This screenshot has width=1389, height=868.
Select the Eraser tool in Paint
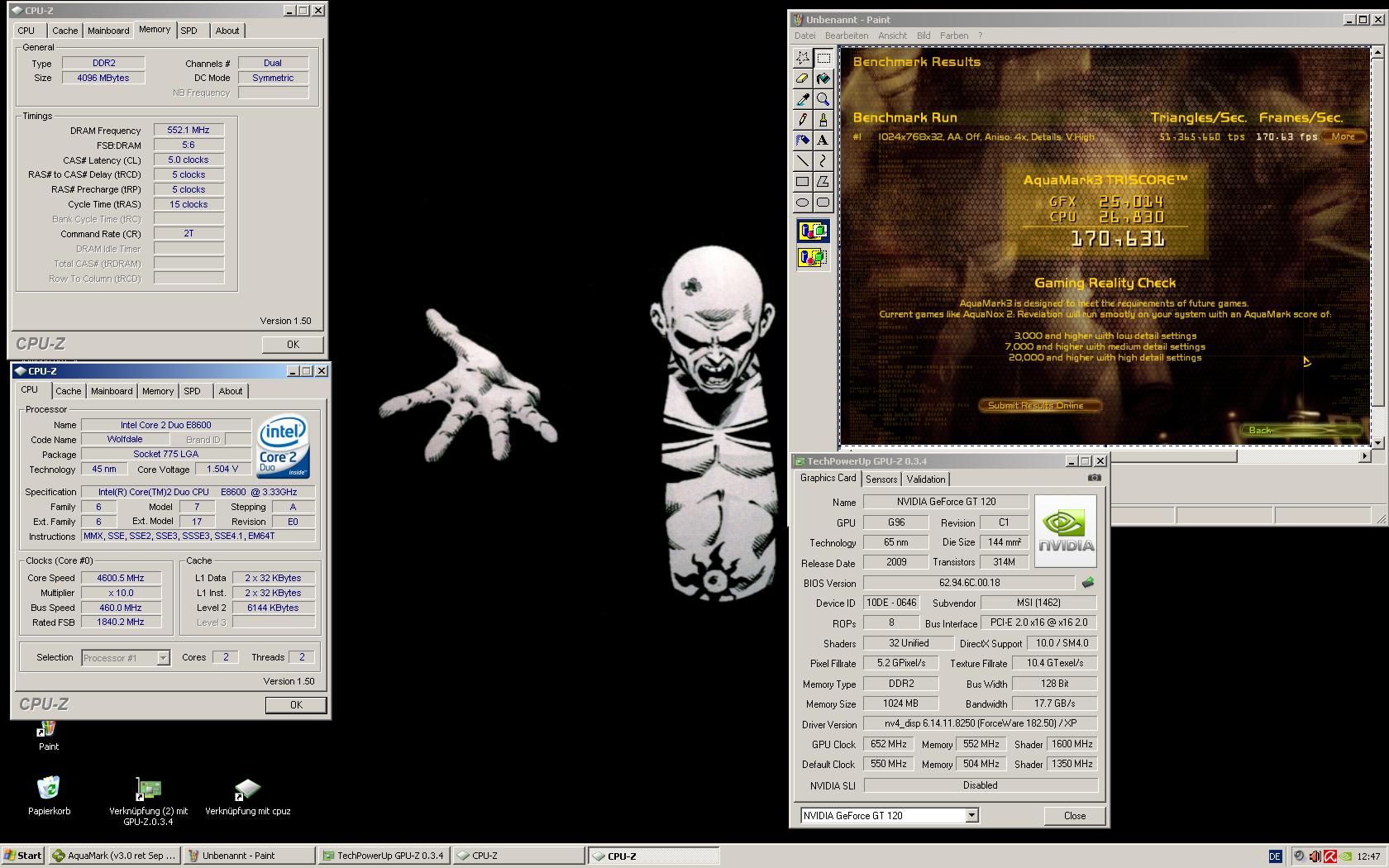(802, 79)
